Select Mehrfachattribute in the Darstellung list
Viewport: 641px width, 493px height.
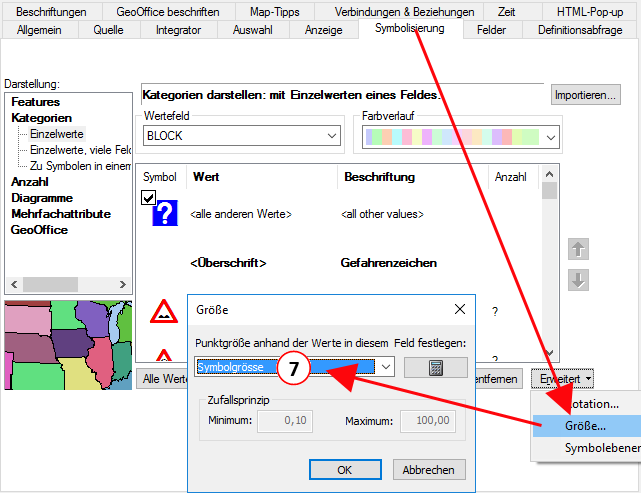point(61,214)
